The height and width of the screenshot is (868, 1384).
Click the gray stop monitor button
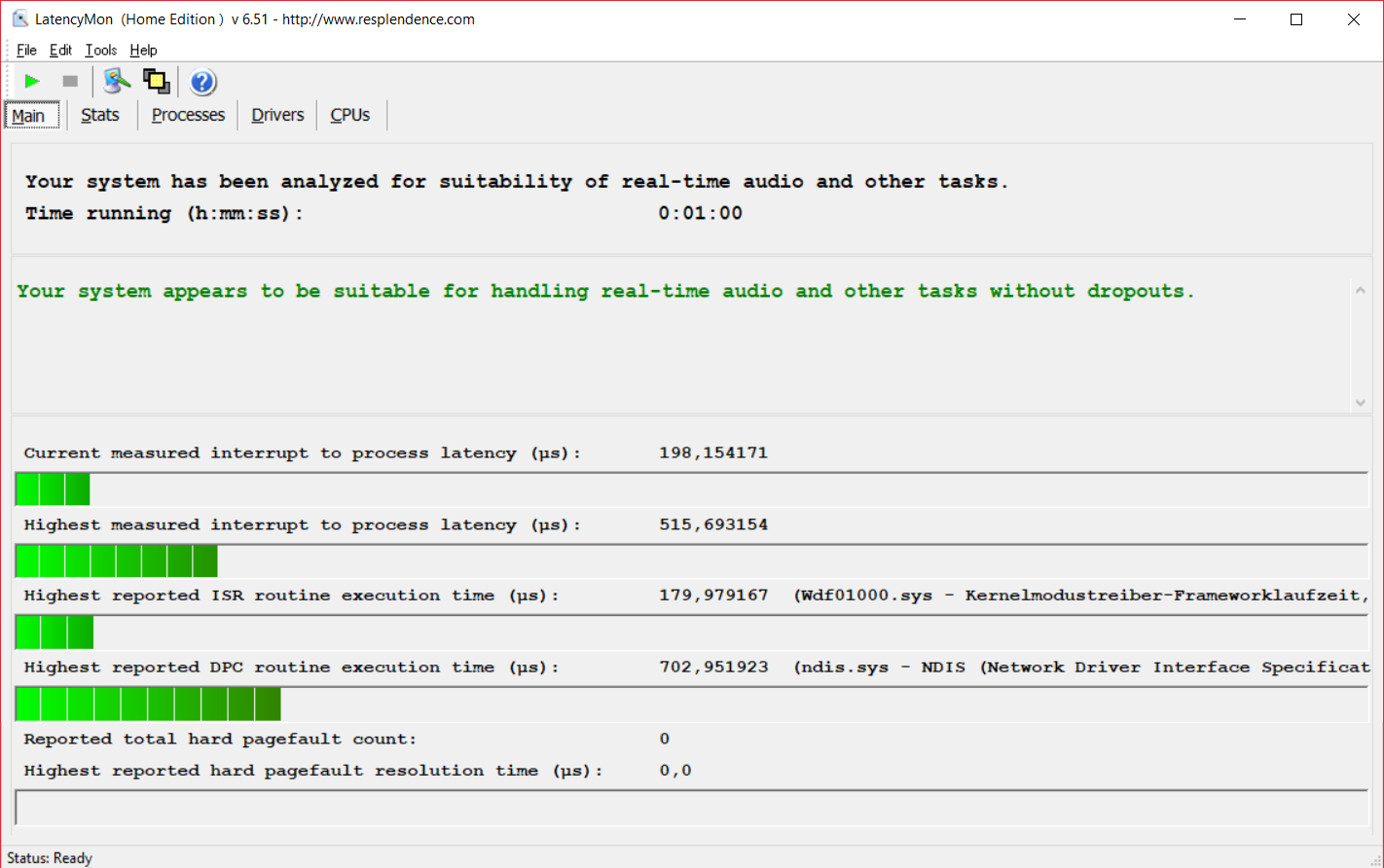pyautogui.click(x=70, y=82)
